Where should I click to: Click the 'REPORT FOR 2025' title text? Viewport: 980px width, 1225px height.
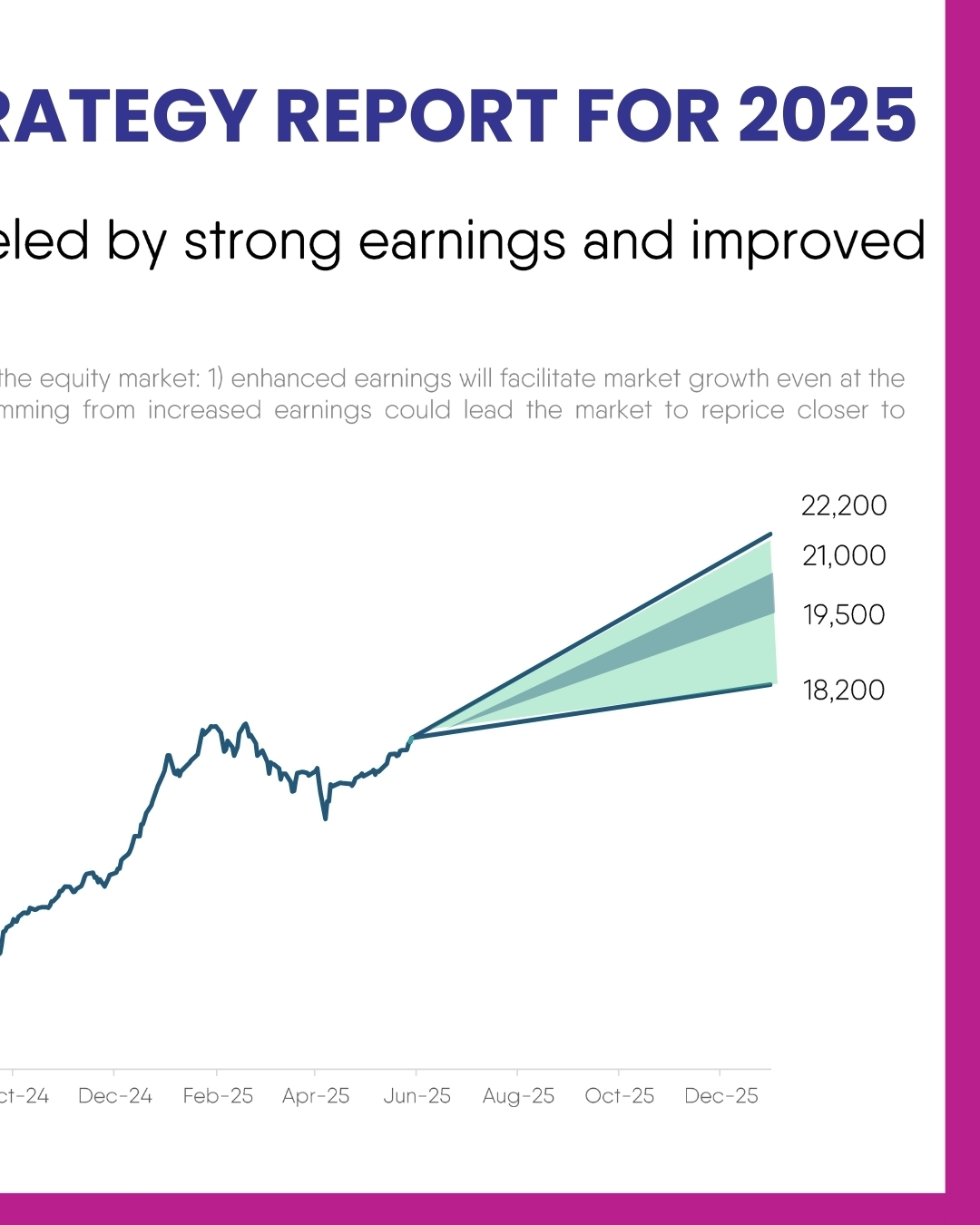596,116
